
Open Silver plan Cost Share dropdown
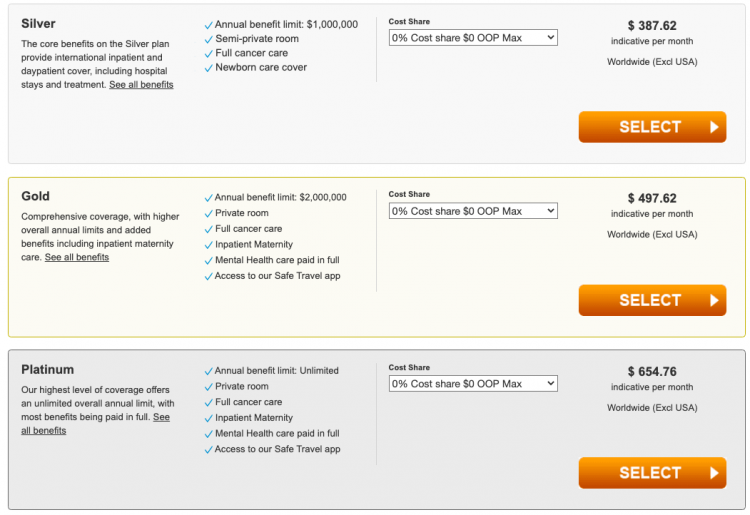pyautogui.click(x=472, y=38)
